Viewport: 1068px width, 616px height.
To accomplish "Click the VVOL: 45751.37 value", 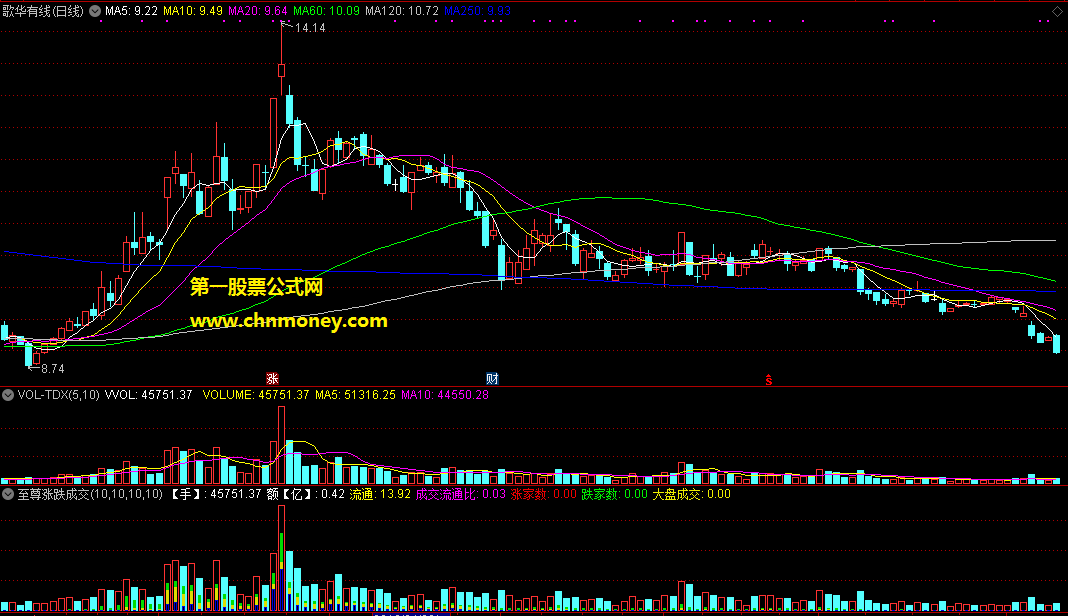I will tap(148, 395).
